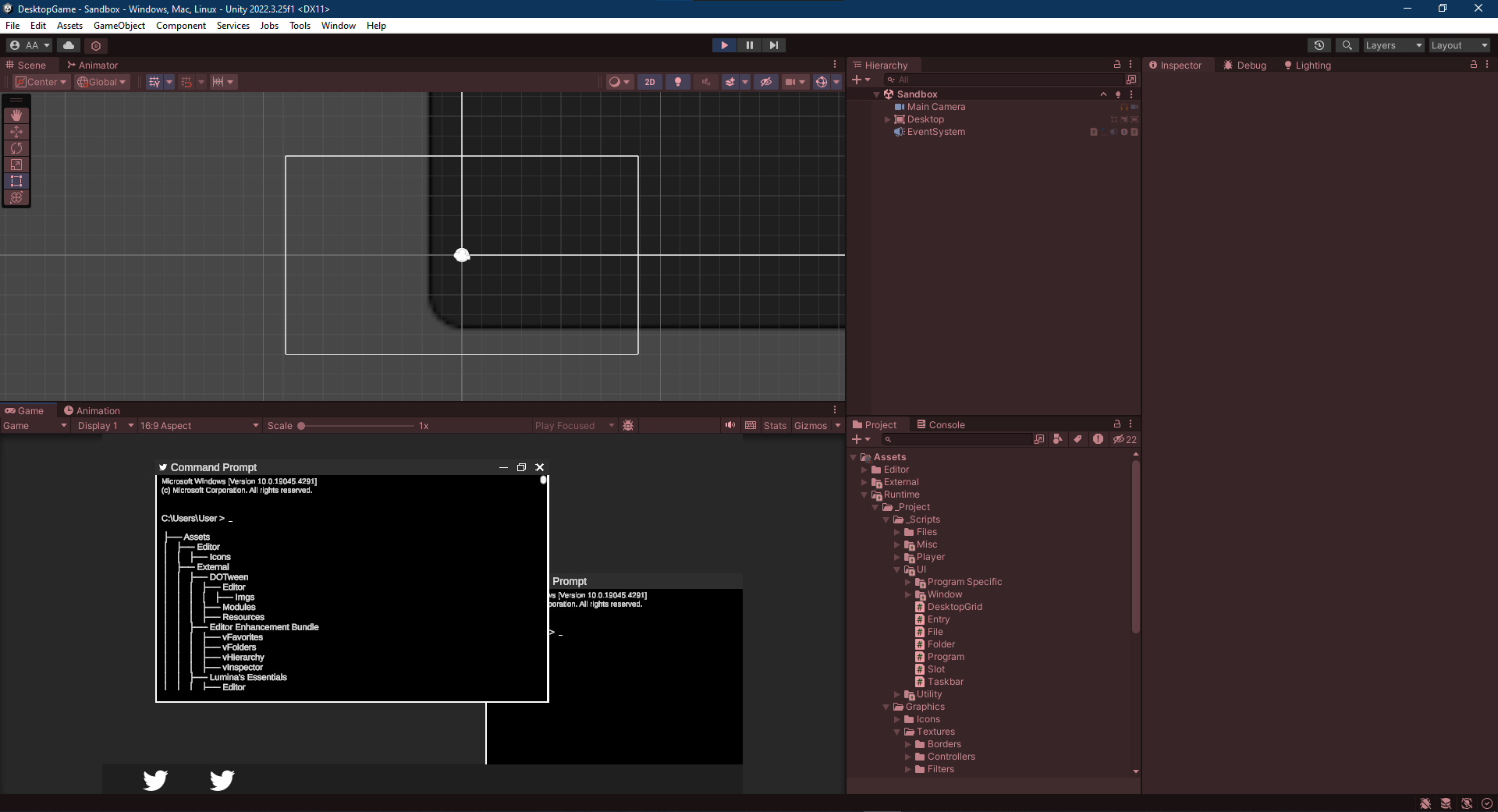This screenshot has width=1498, height=812.
Task: Toggle Scene audio mute
Action: pos(706,82)
